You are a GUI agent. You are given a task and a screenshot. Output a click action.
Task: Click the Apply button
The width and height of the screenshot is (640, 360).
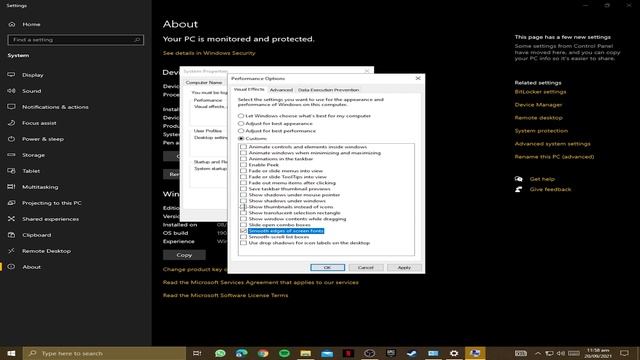pos(404,267)
